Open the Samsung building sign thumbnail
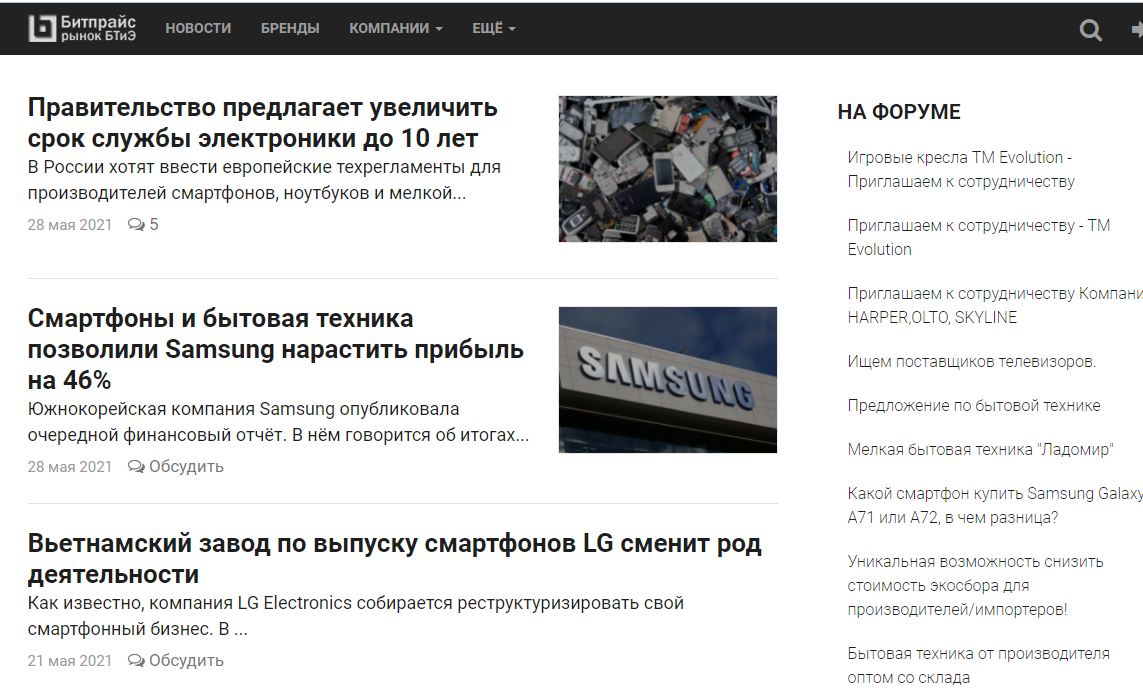This screenshot has height=696, width=1143. [668, 380]
